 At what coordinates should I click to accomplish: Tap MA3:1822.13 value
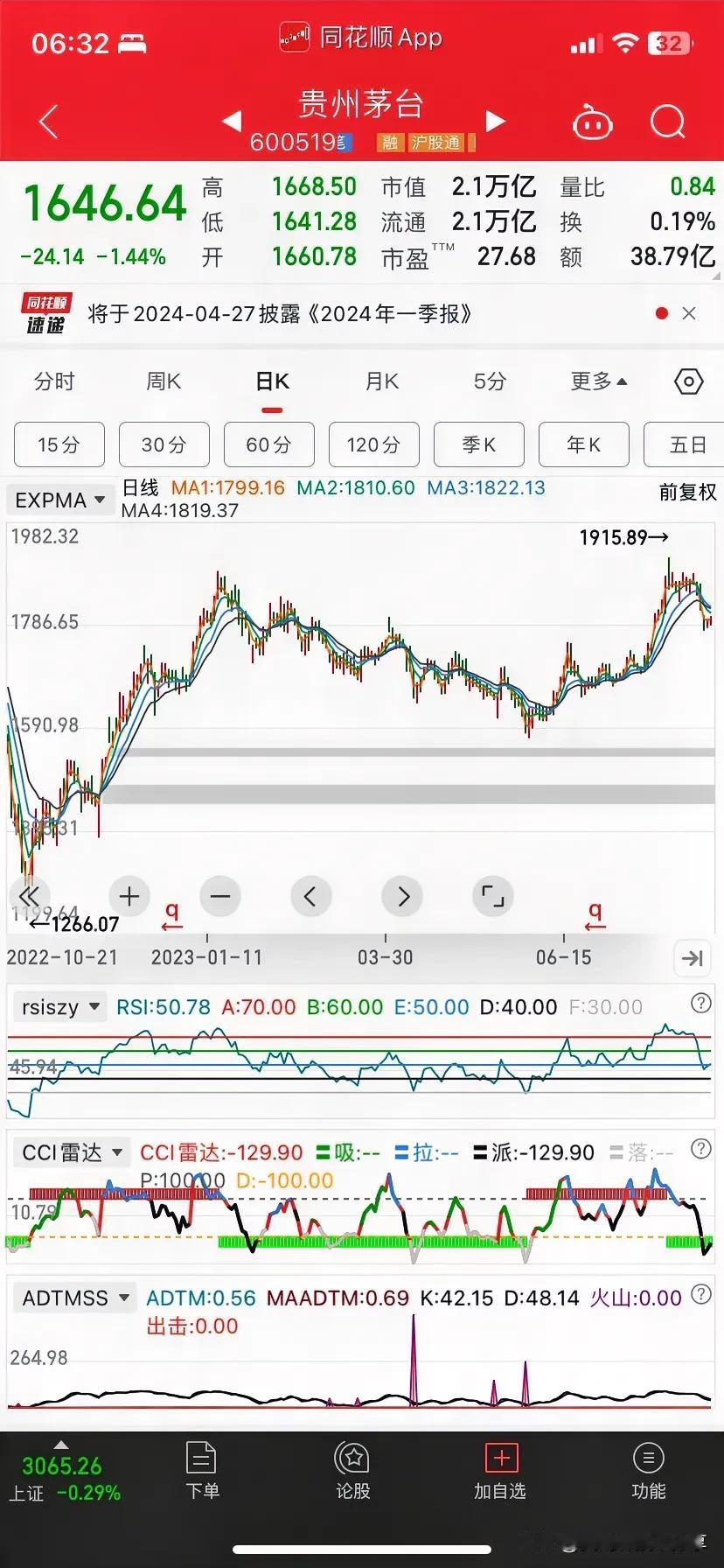point(486,488)
